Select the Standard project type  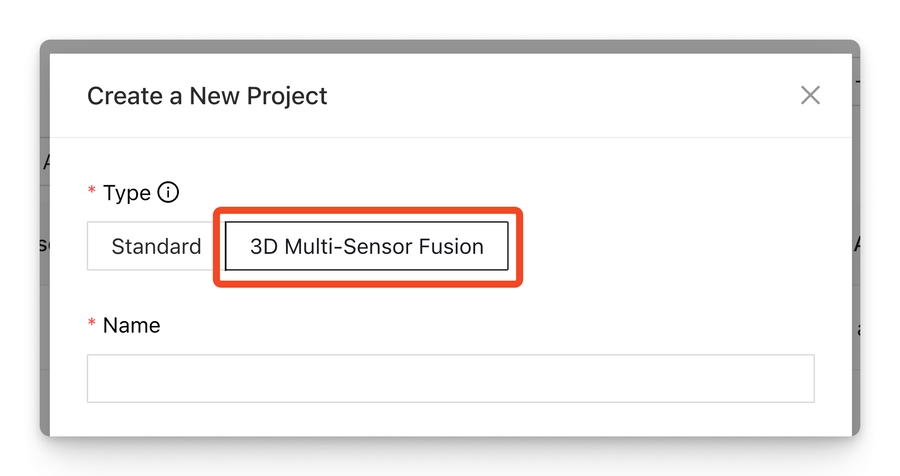[x=155, y=246]
